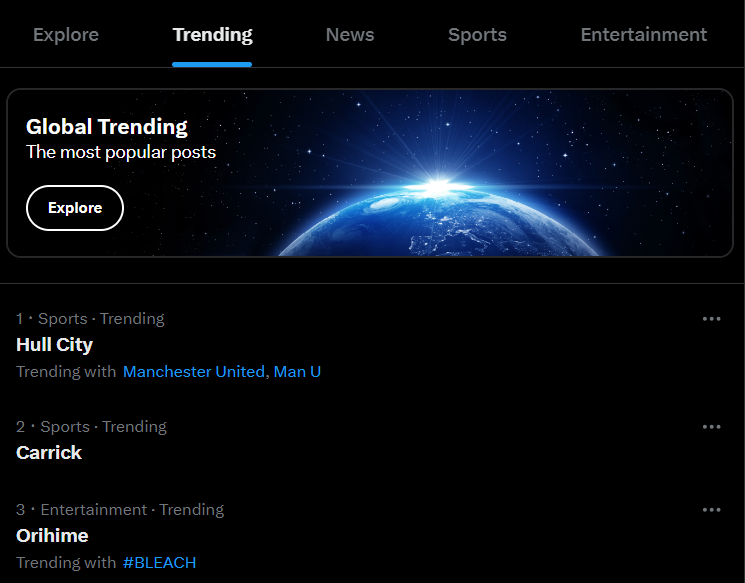Switch to the News tab
The image size is (745, 583).
coord(350,35)
